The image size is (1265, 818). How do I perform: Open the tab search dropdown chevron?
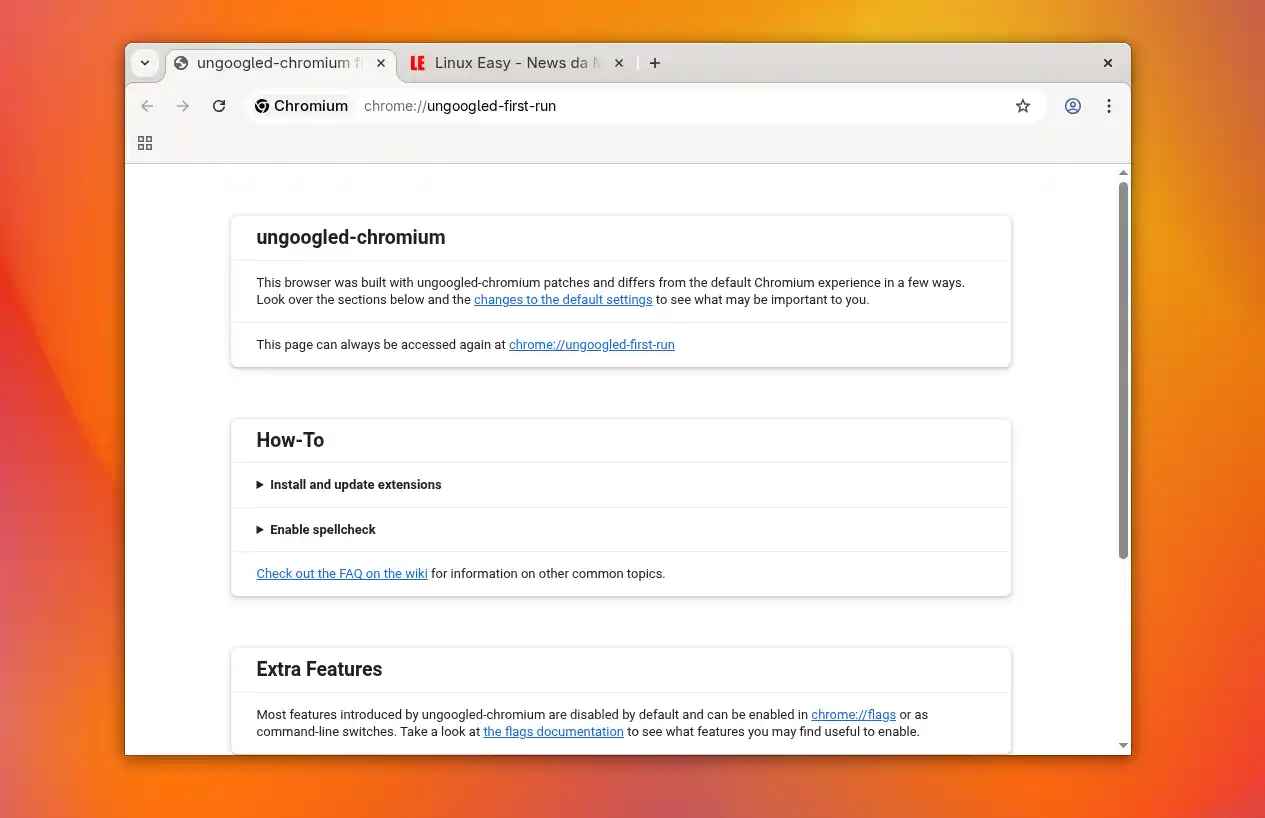click(144, 62)
